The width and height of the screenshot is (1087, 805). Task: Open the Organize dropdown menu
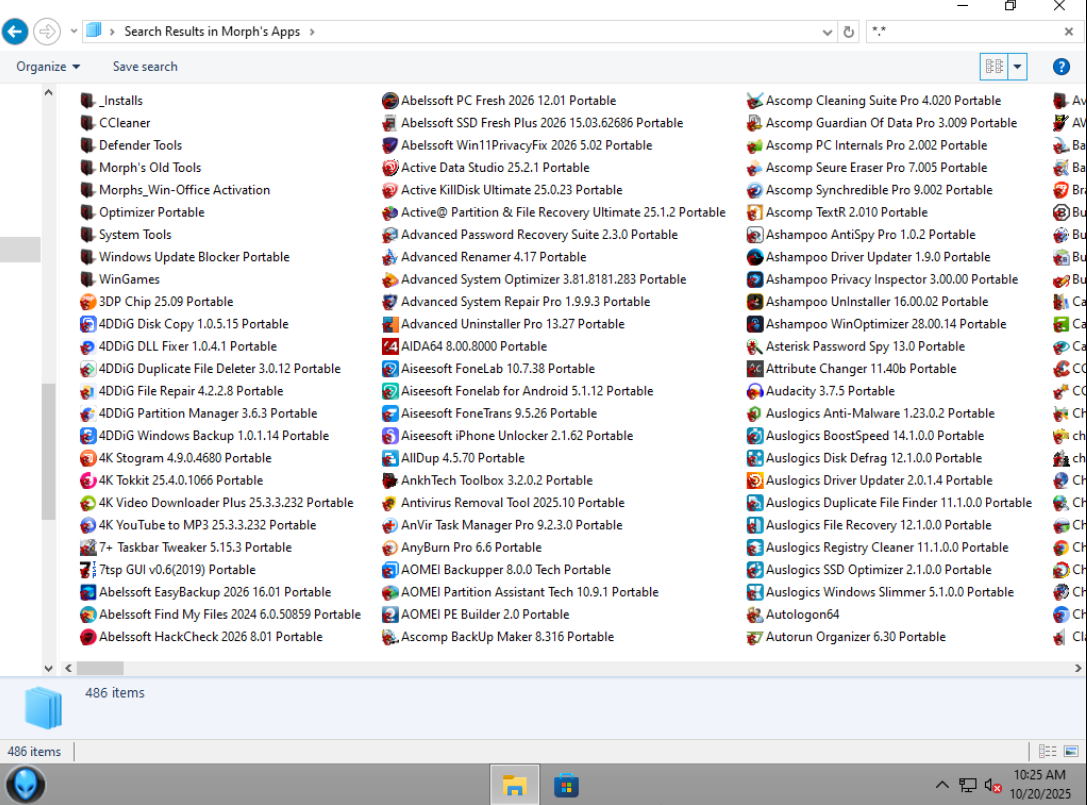point(48,67)
